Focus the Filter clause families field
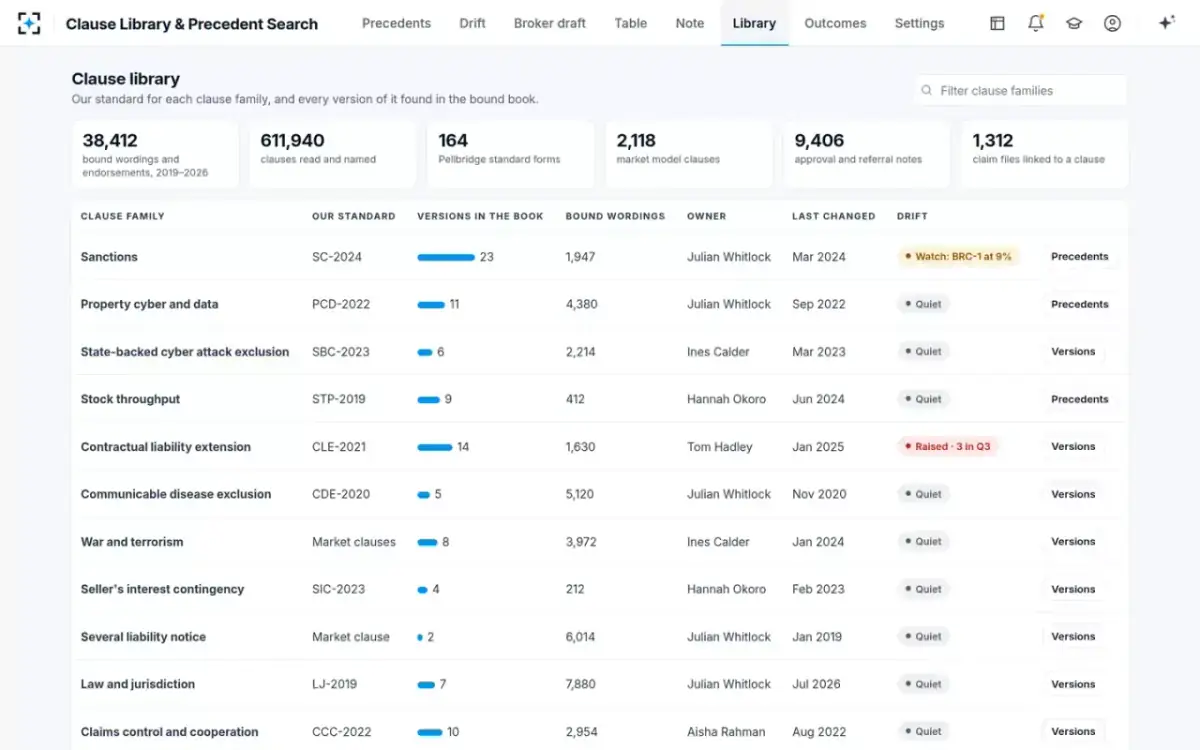Viewport: 1200px width, 750px height. pos(1021,90)
